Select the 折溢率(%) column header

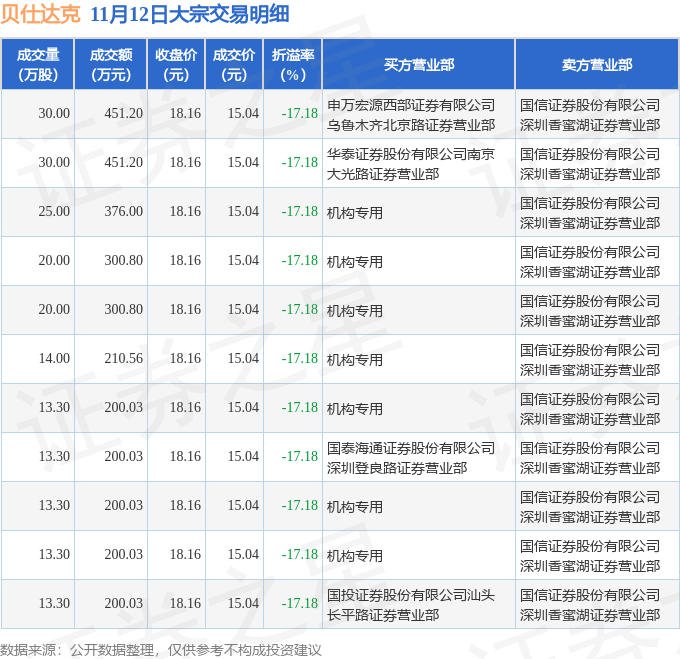pos(293,65)
